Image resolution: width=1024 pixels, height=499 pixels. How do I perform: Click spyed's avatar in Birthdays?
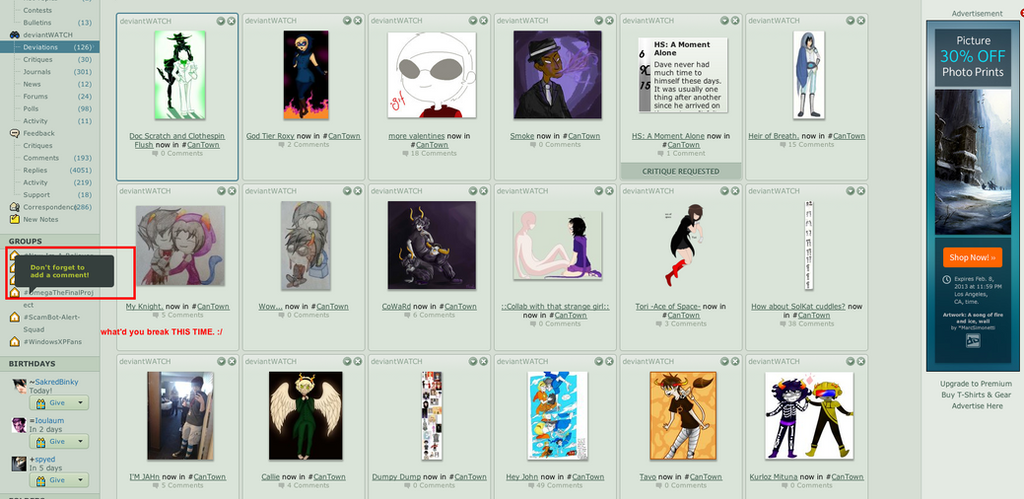coord(19,464)
